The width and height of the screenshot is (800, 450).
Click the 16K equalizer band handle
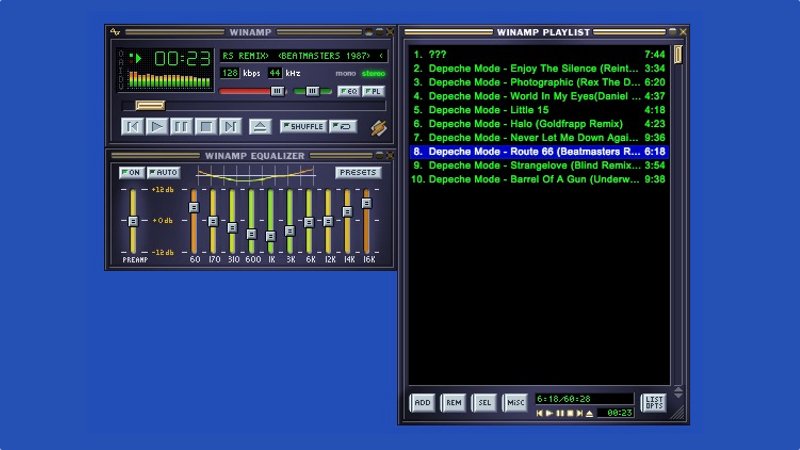[367, 203]
